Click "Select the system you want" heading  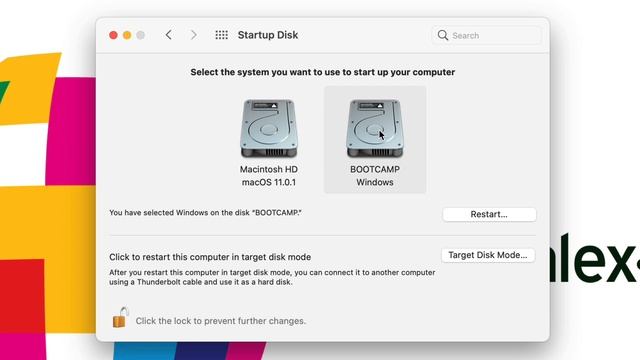322,72
